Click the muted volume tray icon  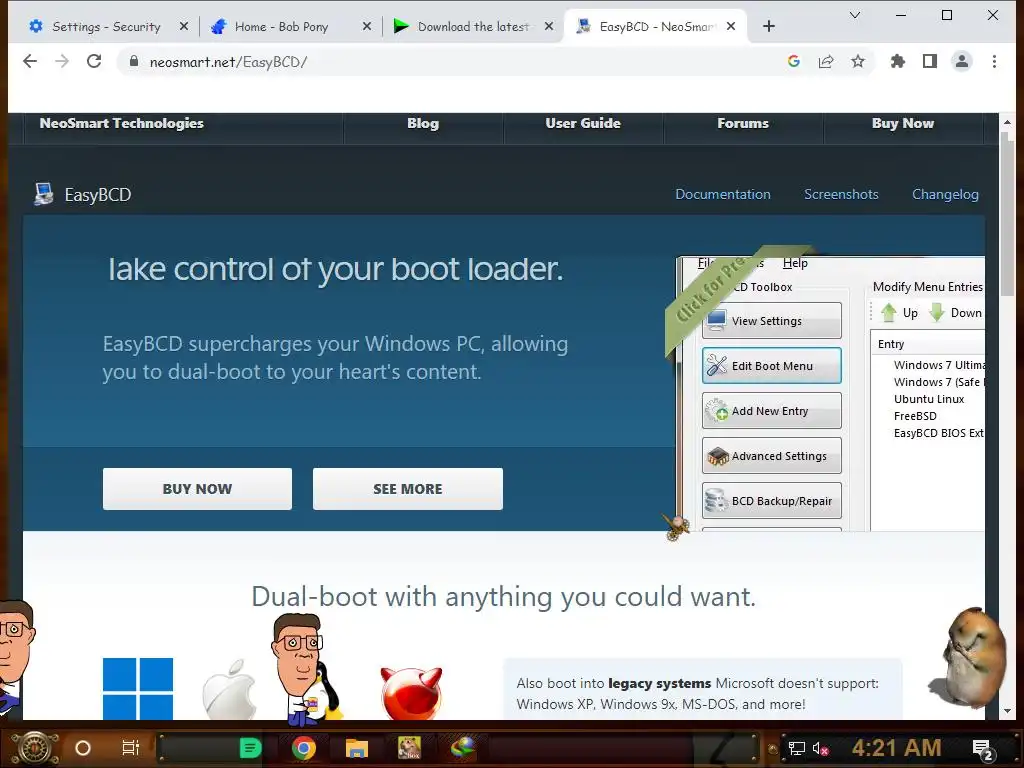(x=821, y=748)
